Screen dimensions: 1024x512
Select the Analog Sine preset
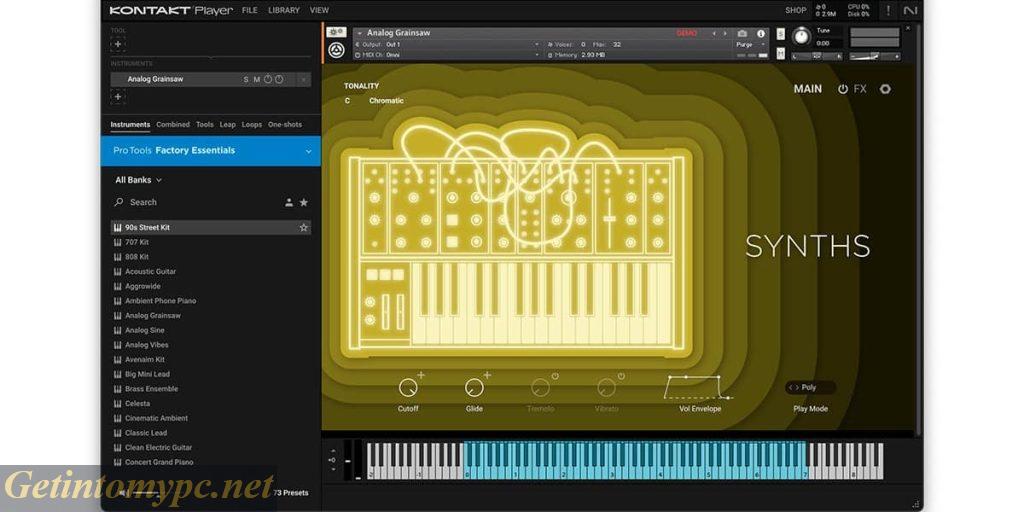pyautogui.click(x=211, y=330)
